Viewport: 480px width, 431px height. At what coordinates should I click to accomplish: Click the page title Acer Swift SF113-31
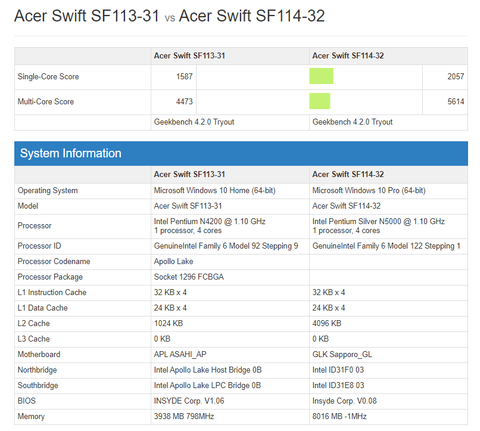87,16
